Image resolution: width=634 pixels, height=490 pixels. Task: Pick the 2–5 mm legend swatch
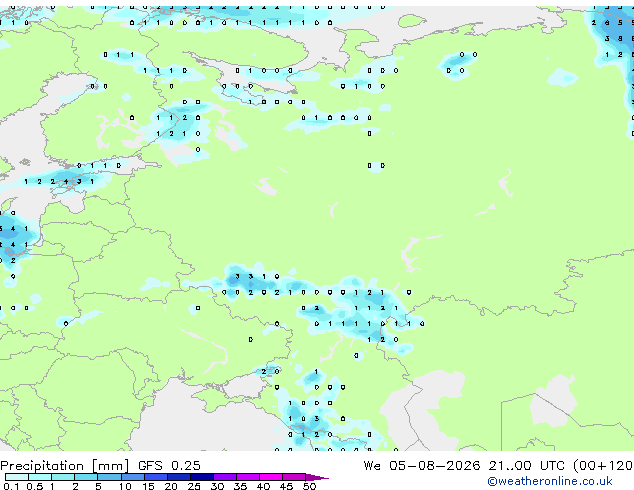pyautogui.click(x=86, y=477)
